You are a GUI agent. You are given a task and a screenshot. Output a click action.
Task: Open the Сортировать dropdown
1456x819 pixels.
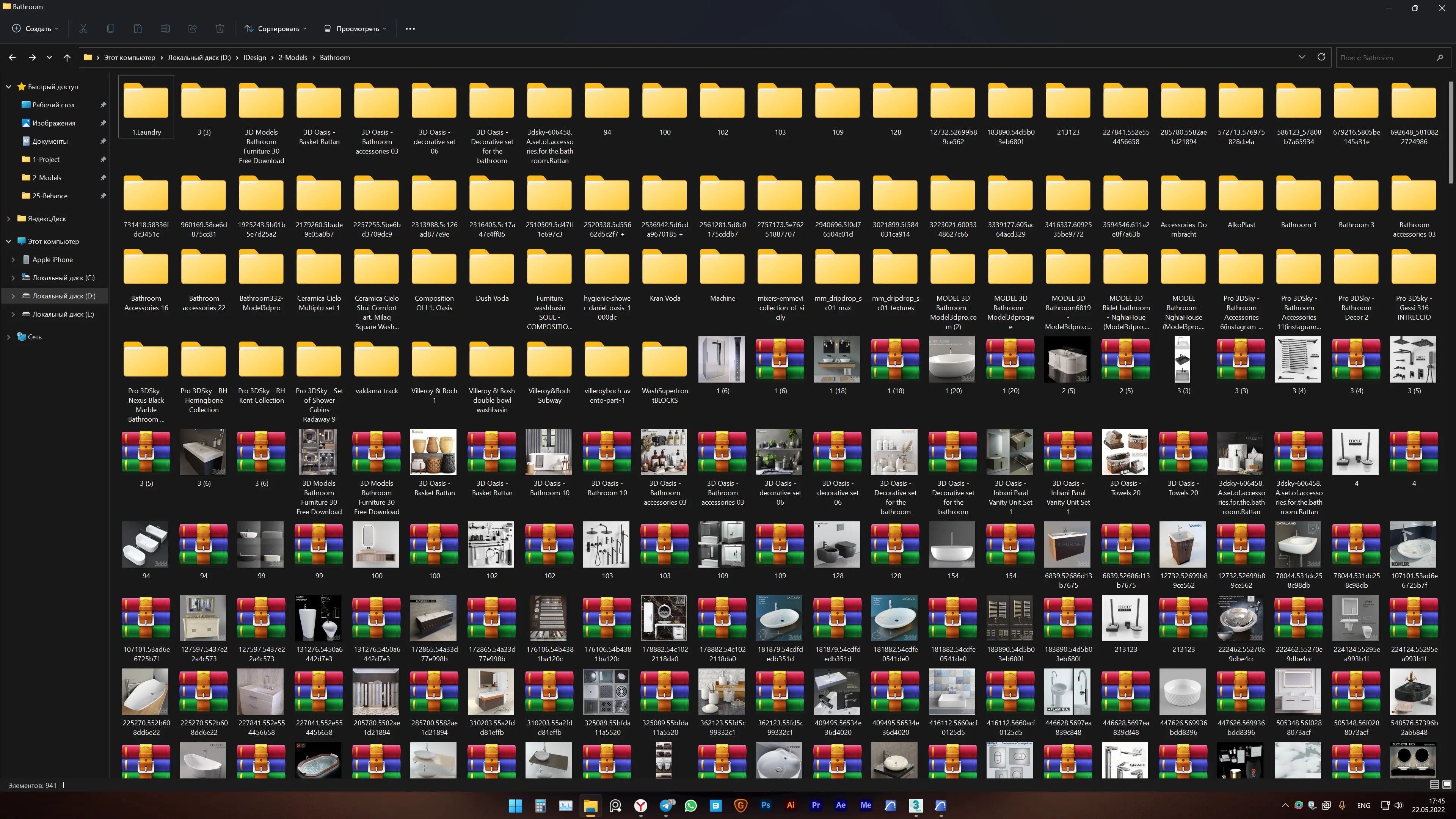276,28
